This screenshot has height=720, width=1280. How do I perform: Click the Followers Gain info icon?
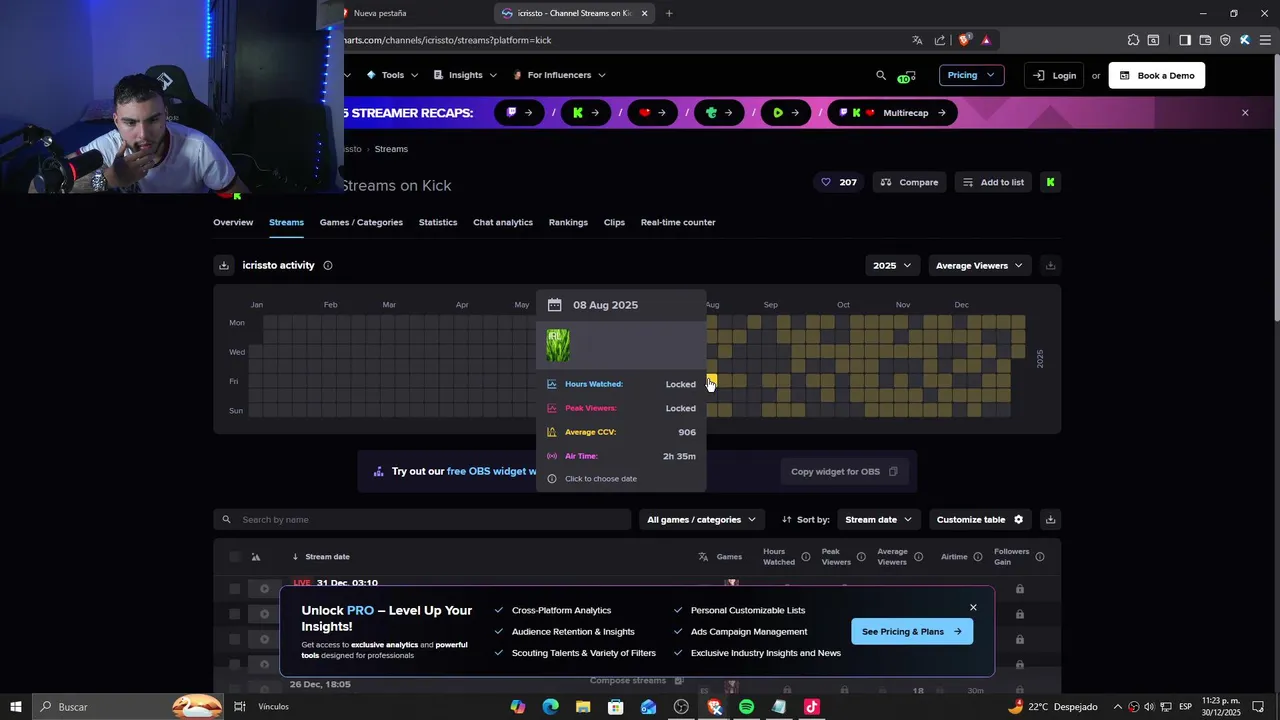(1040, 557)
